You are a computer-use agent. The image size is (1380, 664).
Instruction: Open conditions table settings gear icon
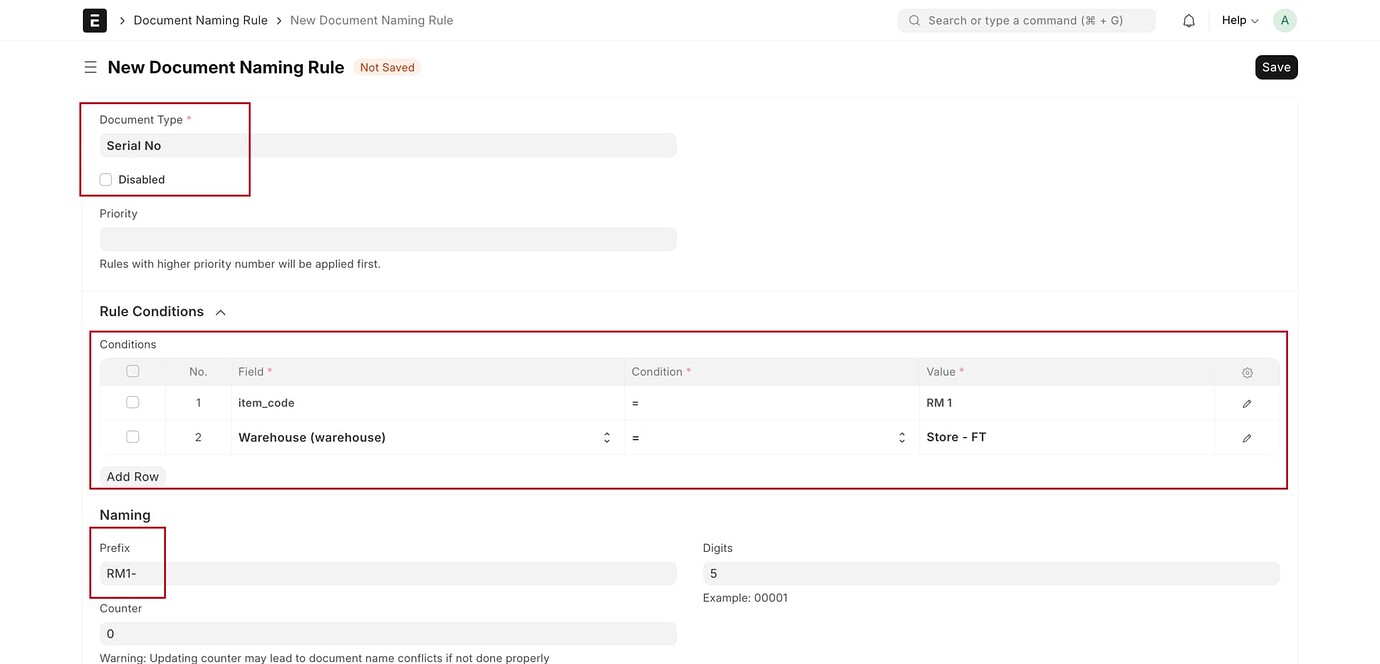click(x=1246, y=371)
